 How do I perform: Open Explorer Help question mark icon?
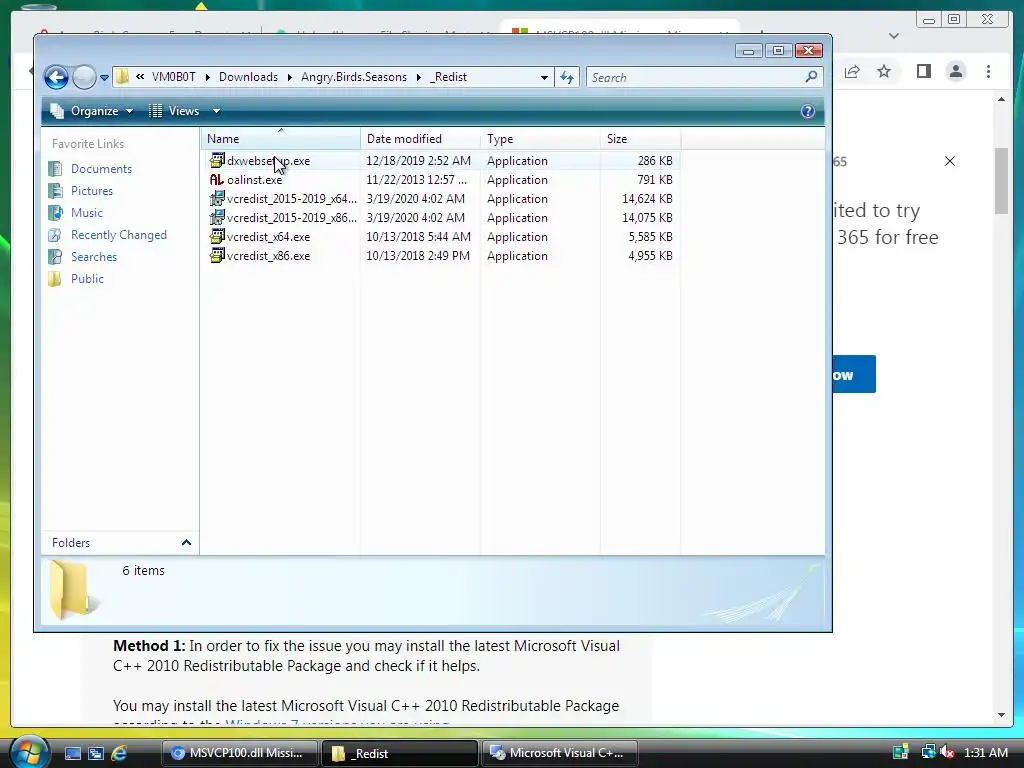click(808, 111)
